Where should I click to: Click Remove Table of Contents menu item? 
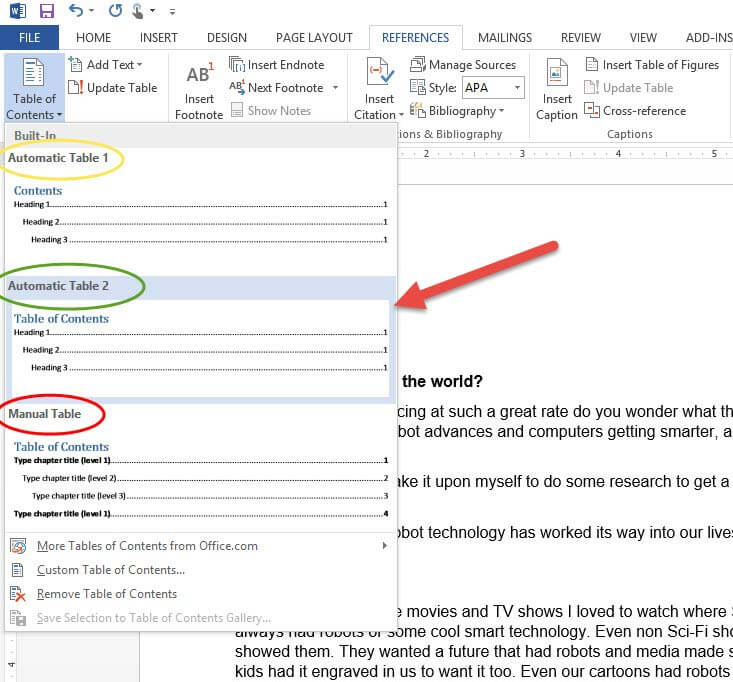click(x=201, y=594)
